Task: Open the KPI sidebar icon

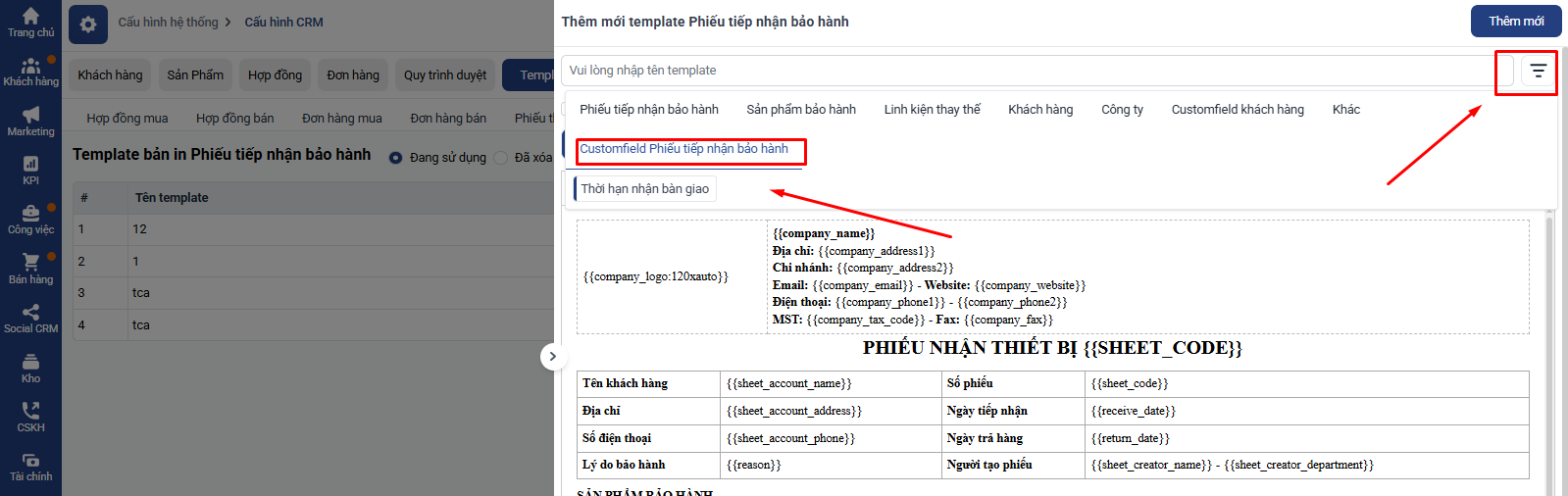Action: tap(30, 165)
